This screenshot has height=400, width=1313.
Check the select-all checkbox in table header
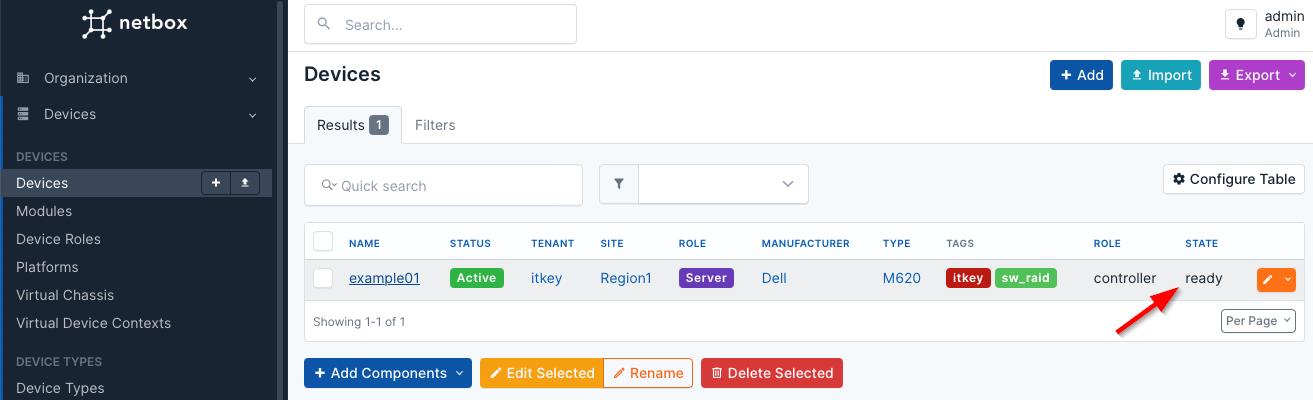click(323, 242)
